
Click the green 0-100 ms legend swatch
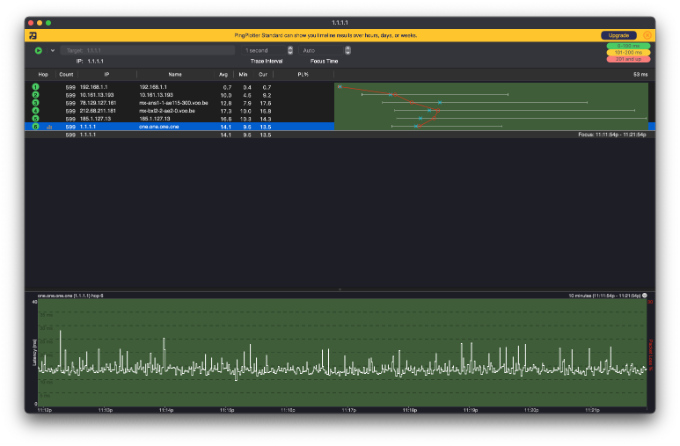coord(628,46)
